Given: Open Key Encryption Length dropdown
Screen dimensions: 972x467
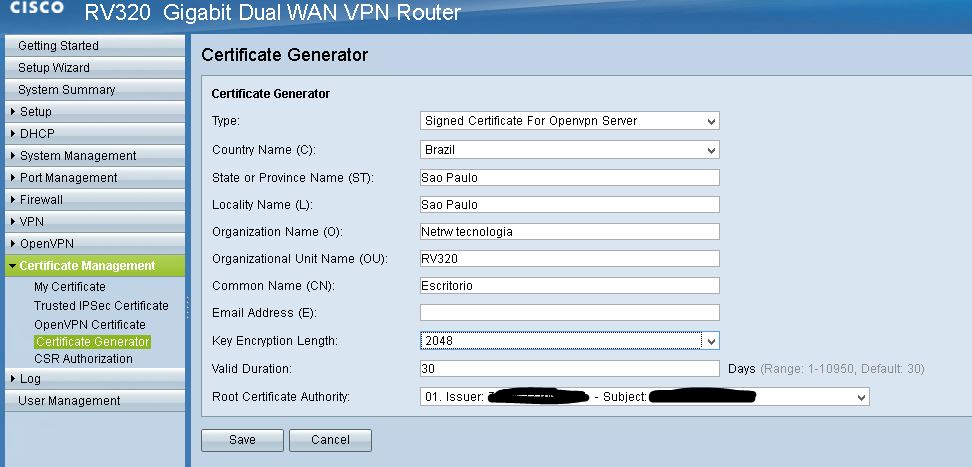Looking at the screenshot, I should [569, 340].
